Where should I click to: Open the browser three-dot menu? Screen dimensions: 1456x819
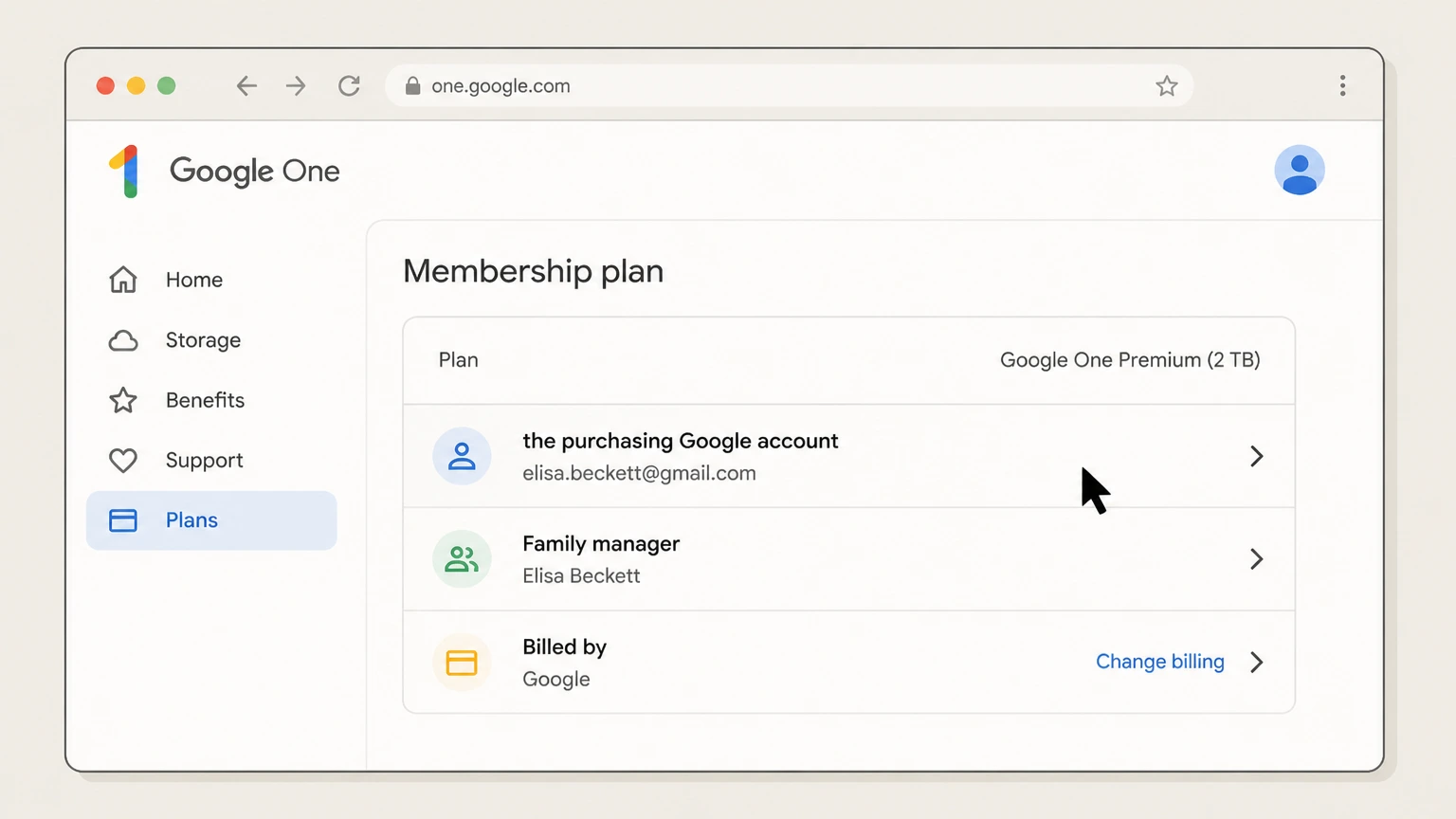pos(1342,86)
